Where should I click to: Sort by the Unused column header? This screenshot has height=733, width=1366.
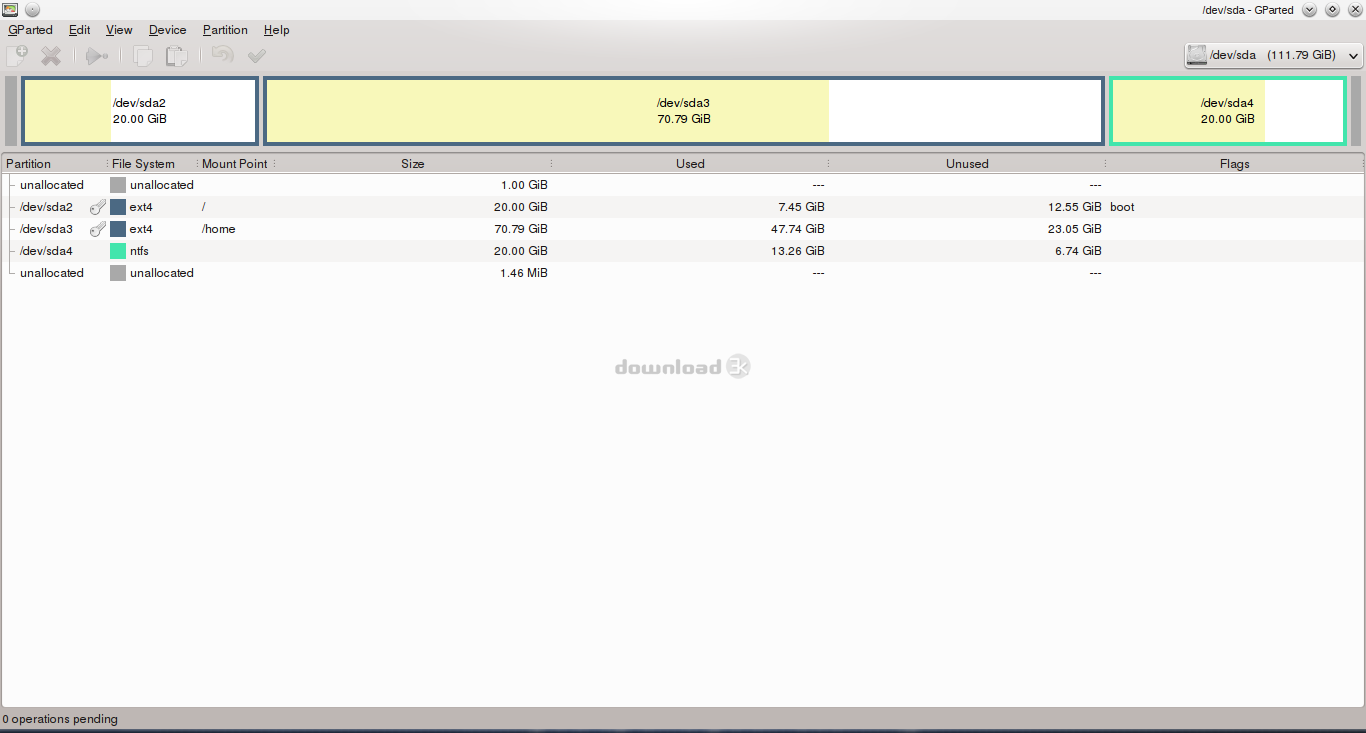[967, 163]
